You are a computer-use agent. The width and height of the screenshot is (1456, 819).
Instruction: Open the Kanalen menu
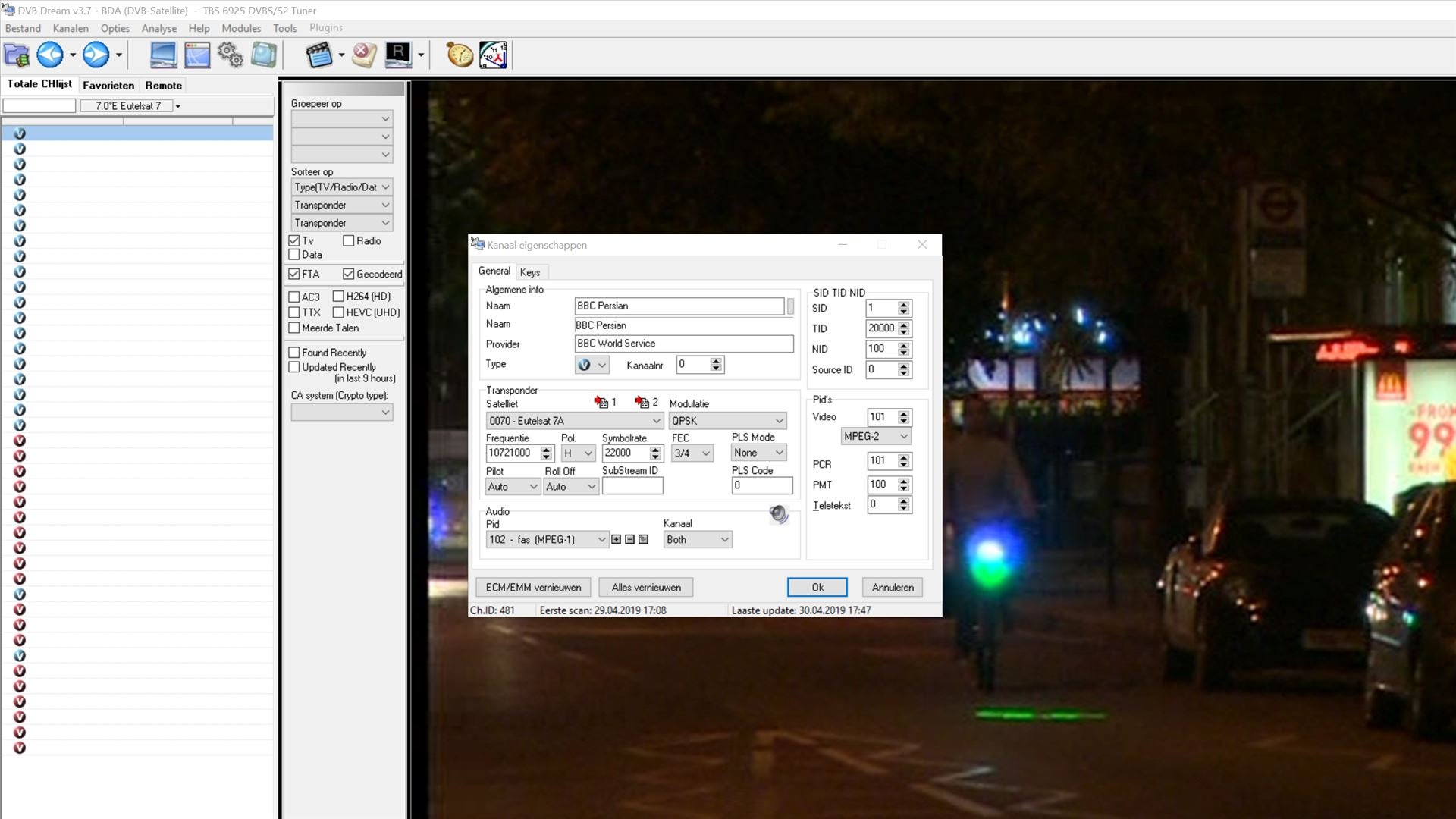(71, 28)
